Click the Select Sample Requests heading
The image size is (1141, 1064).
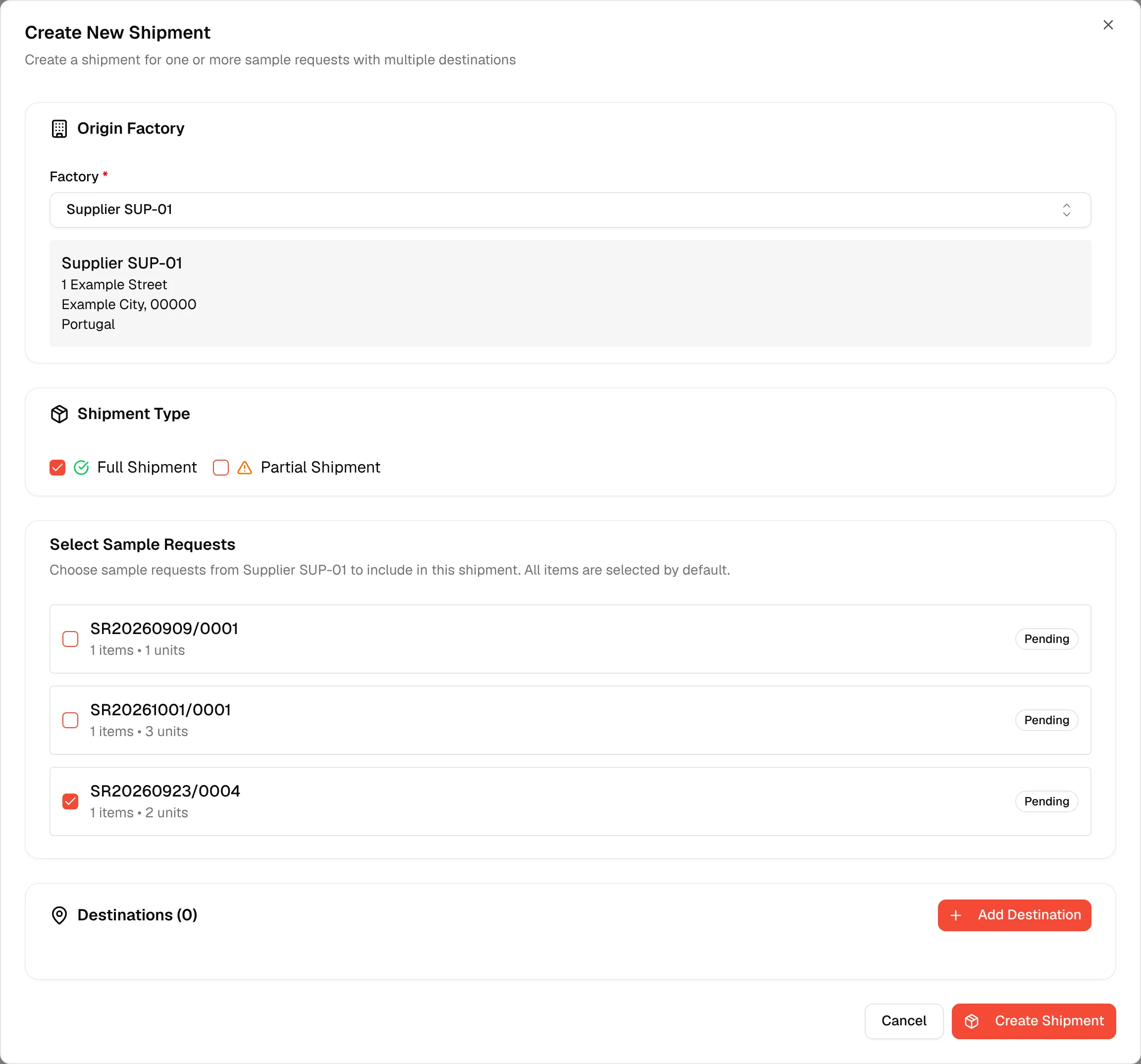pyautogui.click(x=142, y=544)
